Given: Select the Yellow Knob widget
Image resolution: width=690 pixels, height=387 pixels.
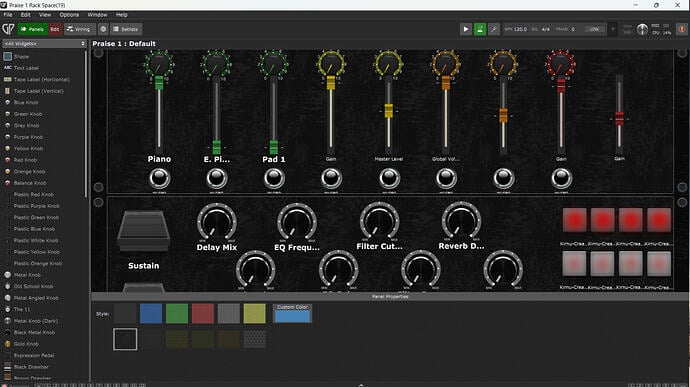Looking at the screenshot, I should pos(28,148).
